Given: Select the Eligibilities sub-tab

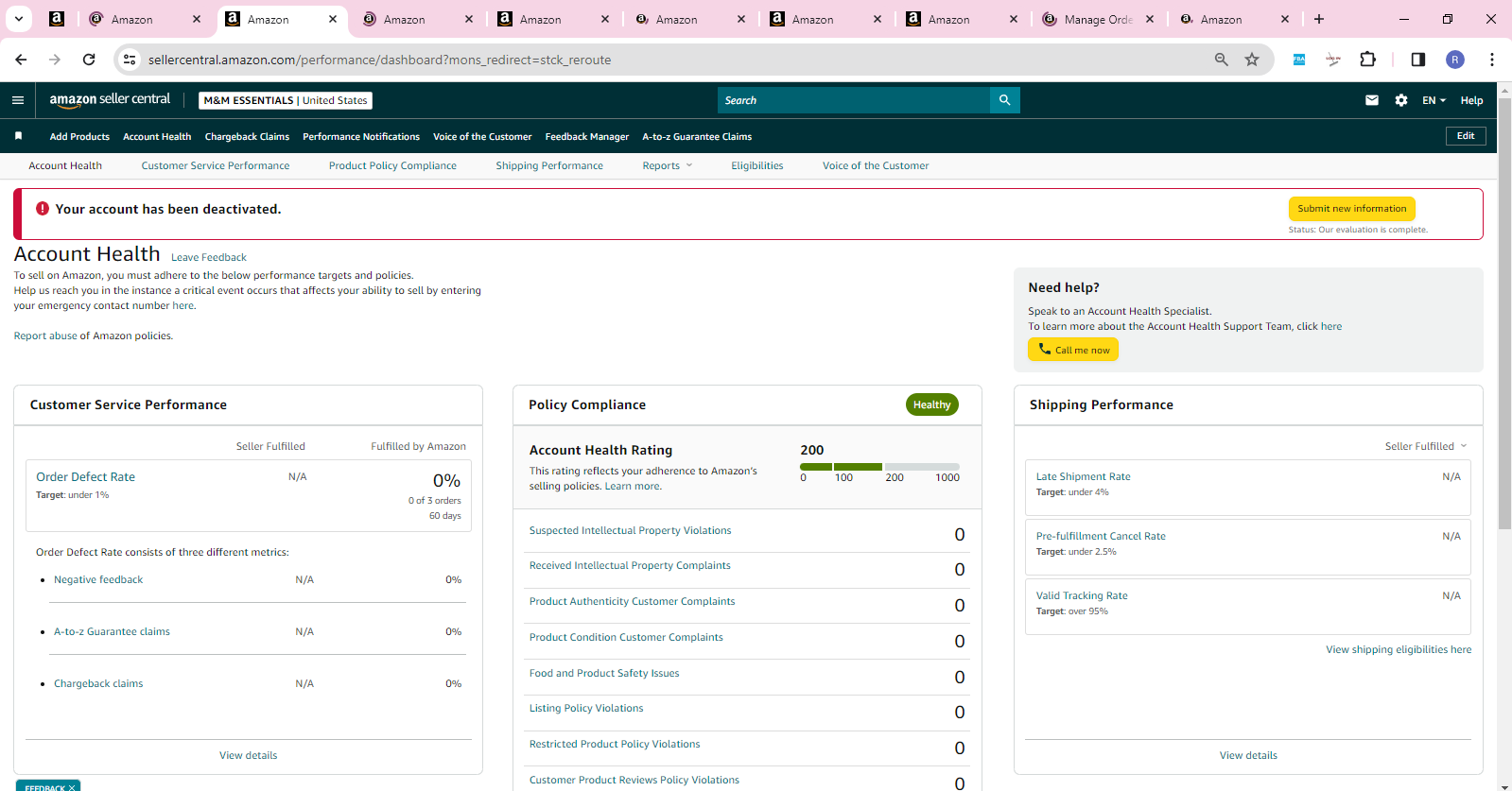Looking at the screenshot, I should coord(757,165).
